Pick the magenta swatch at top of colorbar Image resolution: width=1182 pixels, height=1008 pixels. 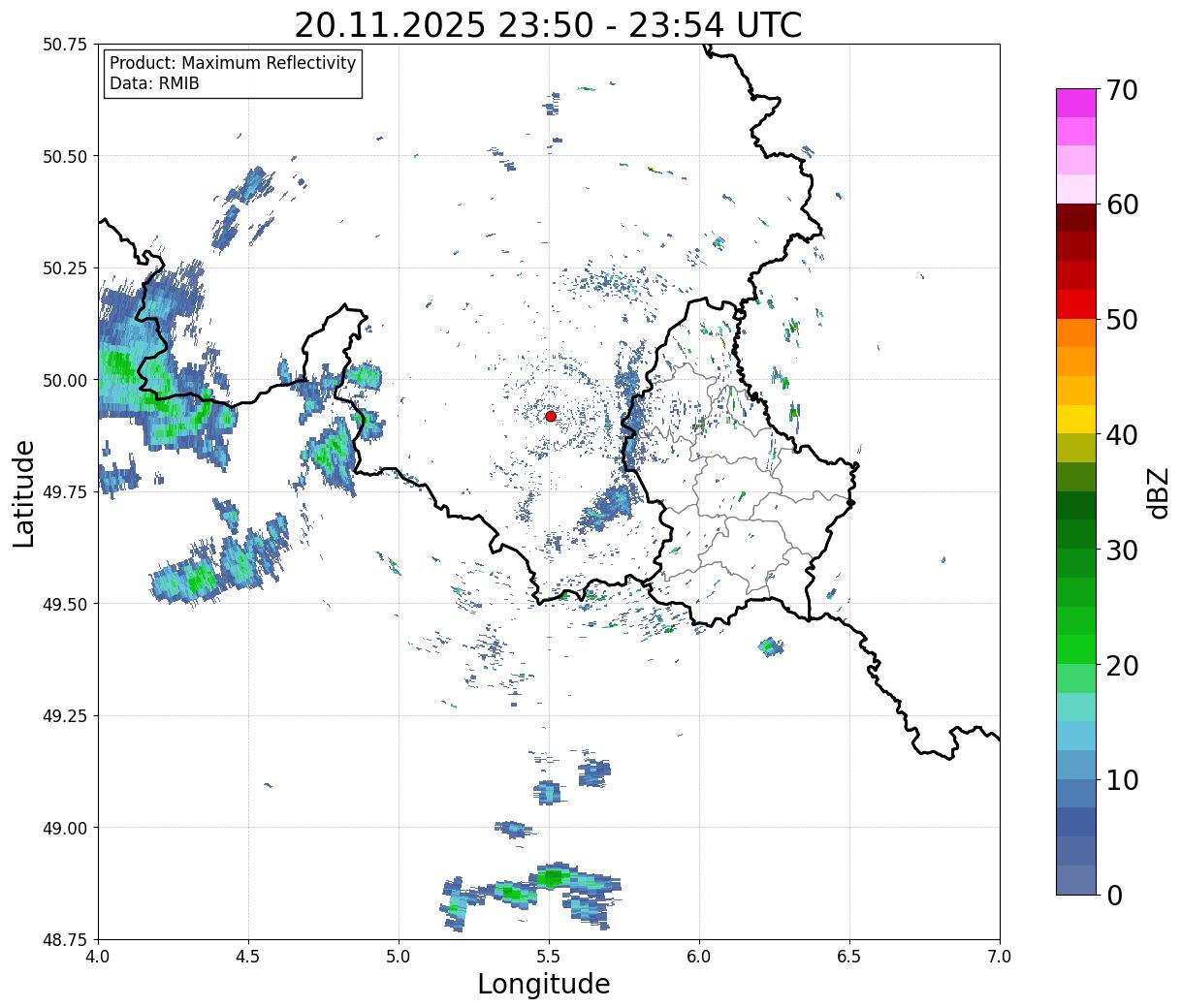(x=1076, y=103)
